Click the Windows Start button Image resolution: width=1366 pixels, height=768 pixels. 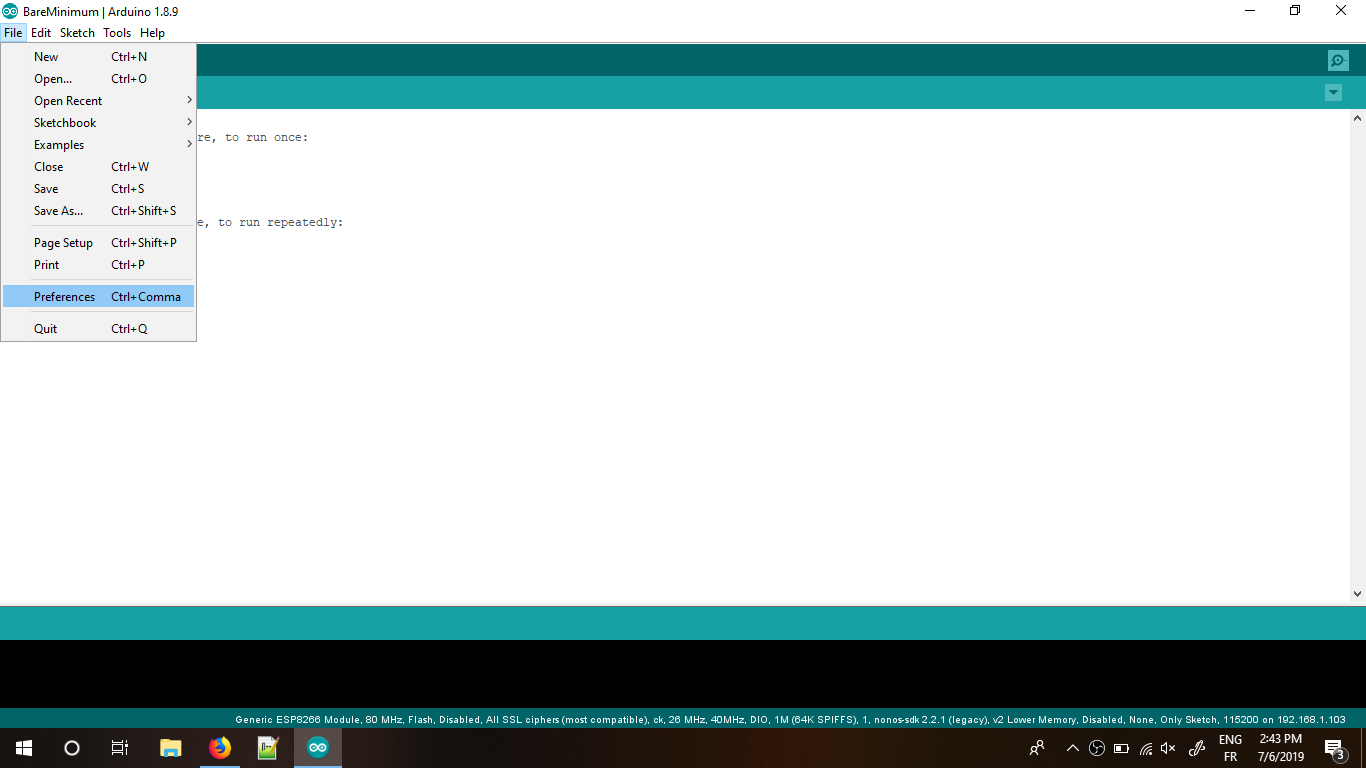21,747
